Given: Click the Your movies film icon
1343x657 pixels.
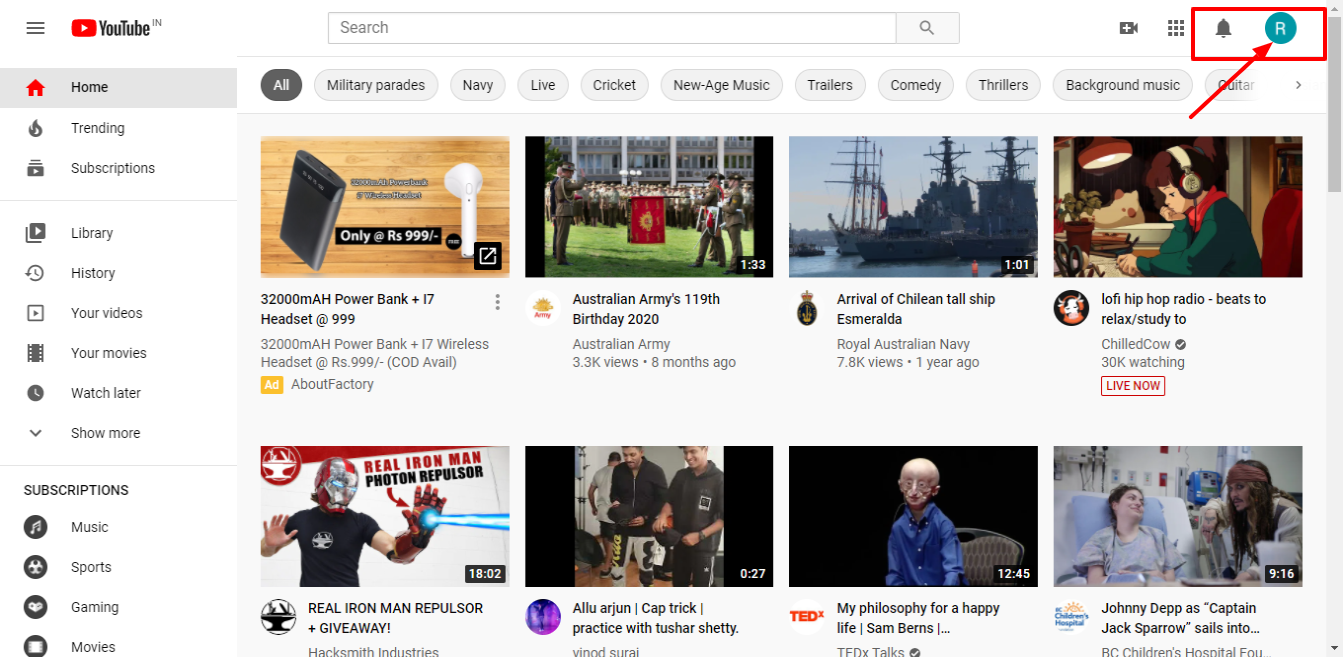Looking at the screenshot, I should (x=36, y=353).
